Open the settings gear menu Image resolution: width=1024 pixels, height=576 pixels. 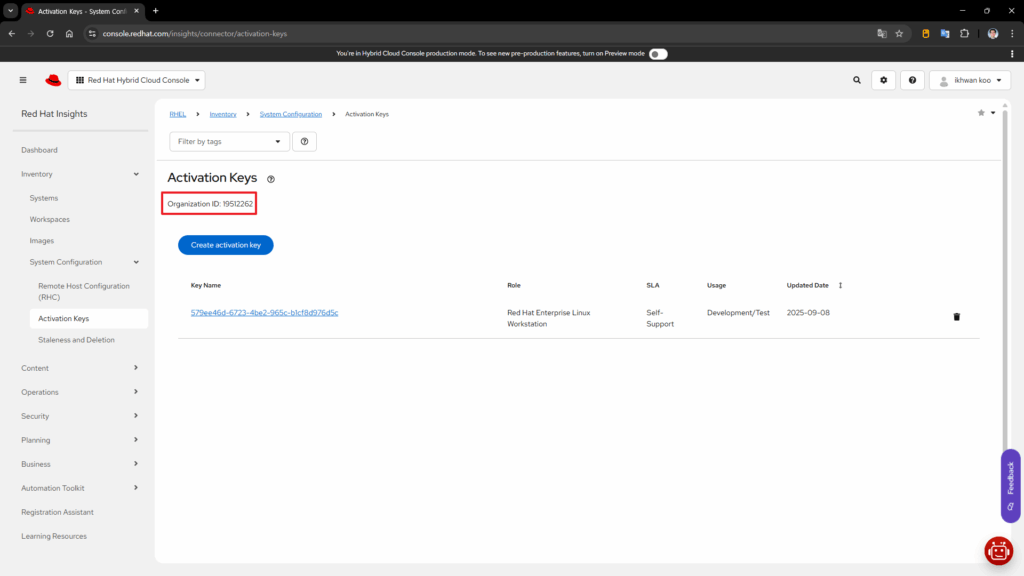click(883, 80)
